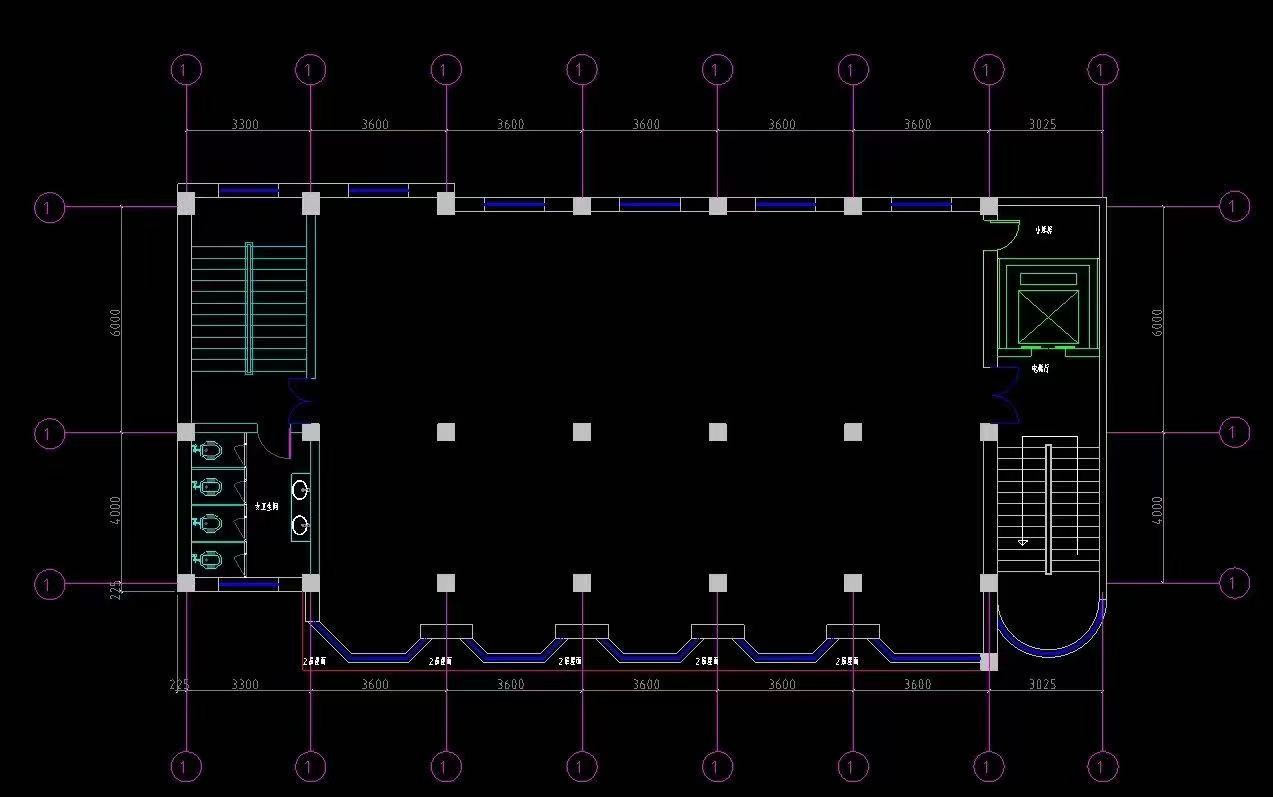
Task: Select the restroom room label text
Action: (266, 508)
